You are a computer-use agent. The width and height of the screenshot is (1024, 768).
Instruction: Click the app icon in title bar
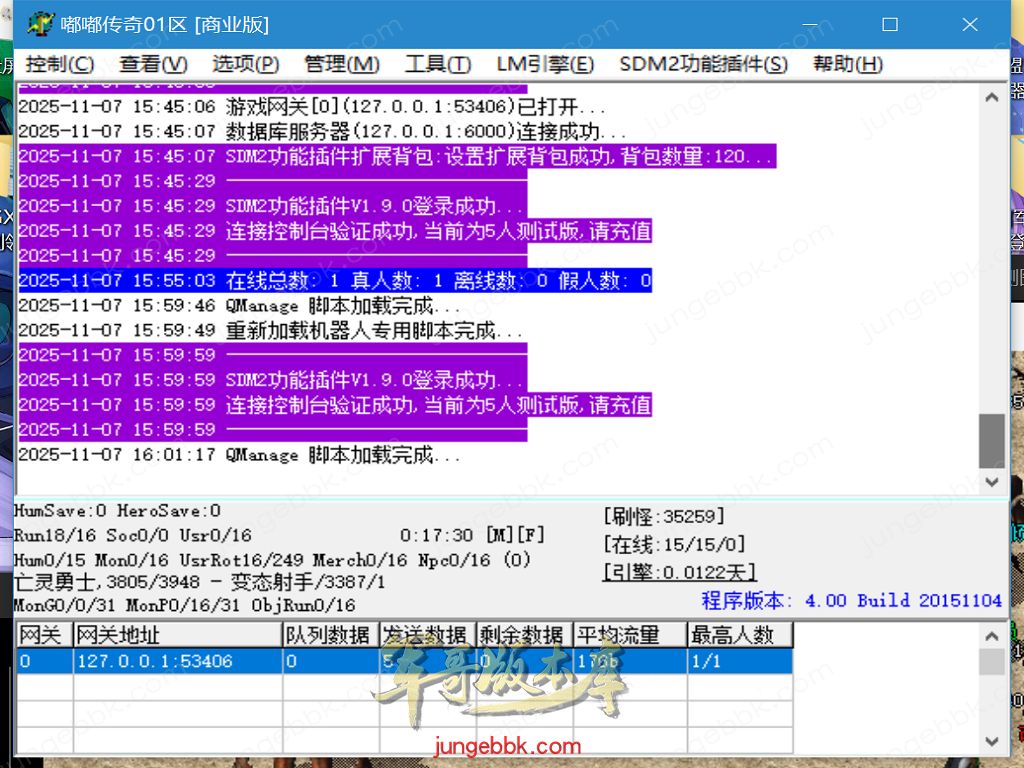pyautogui.click(x=40, y=24)
